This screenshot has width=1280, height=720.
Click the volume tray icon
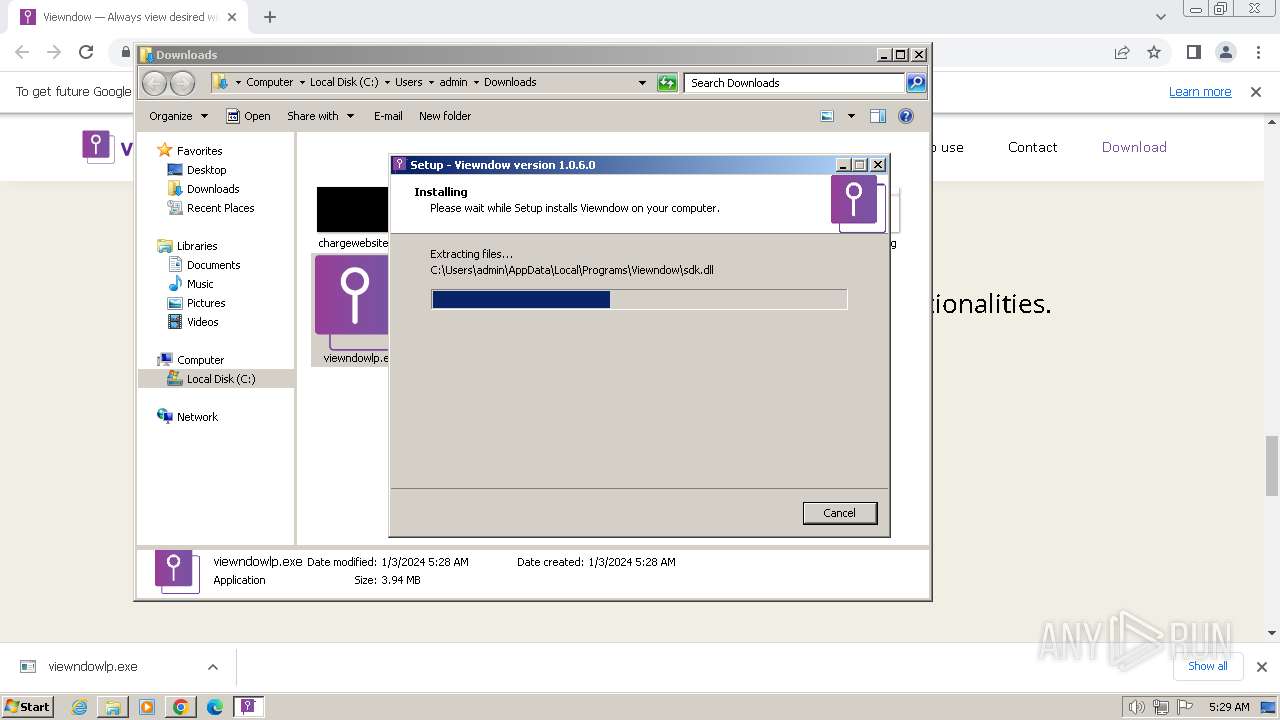coord(1137,707)
